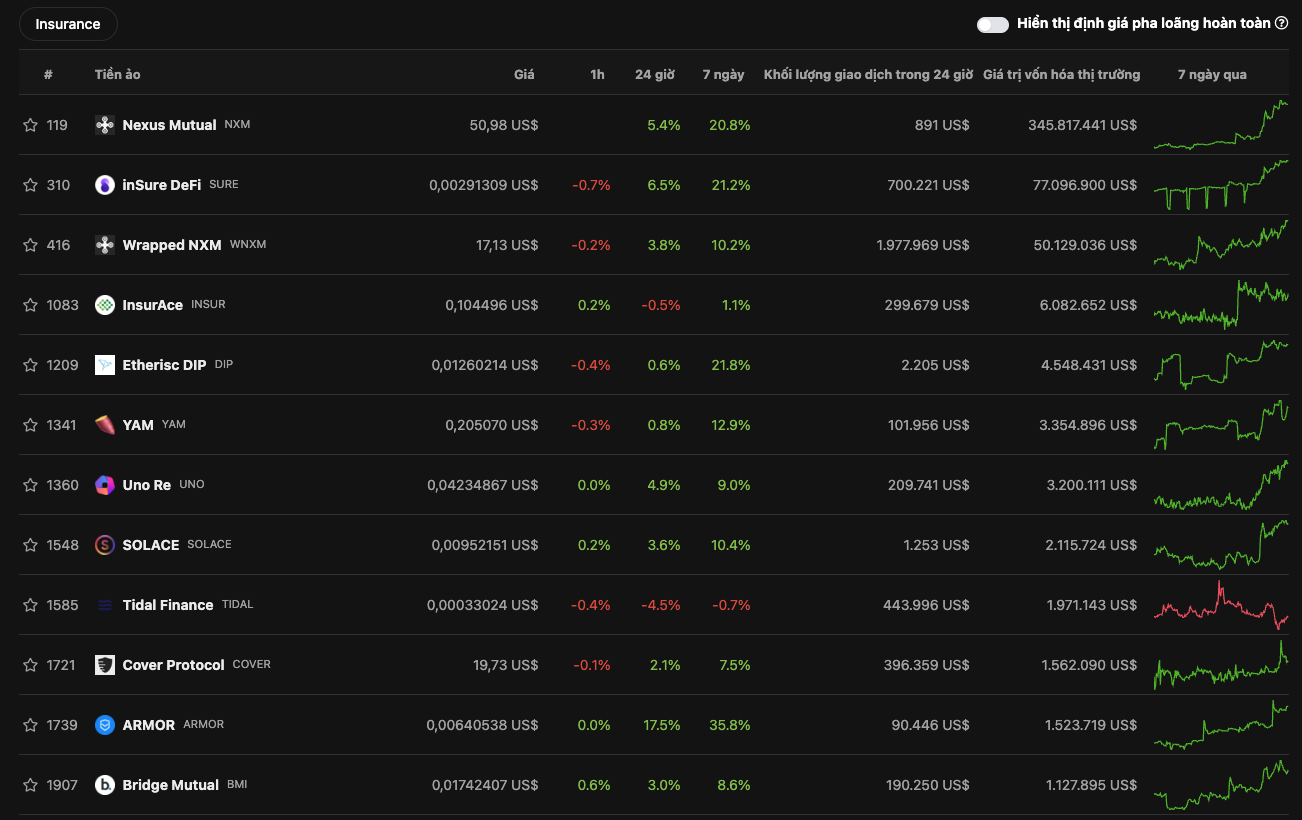1302x820 pixels.
Task: Open the Wrapped NXM coin link
Action: point(172,245)
